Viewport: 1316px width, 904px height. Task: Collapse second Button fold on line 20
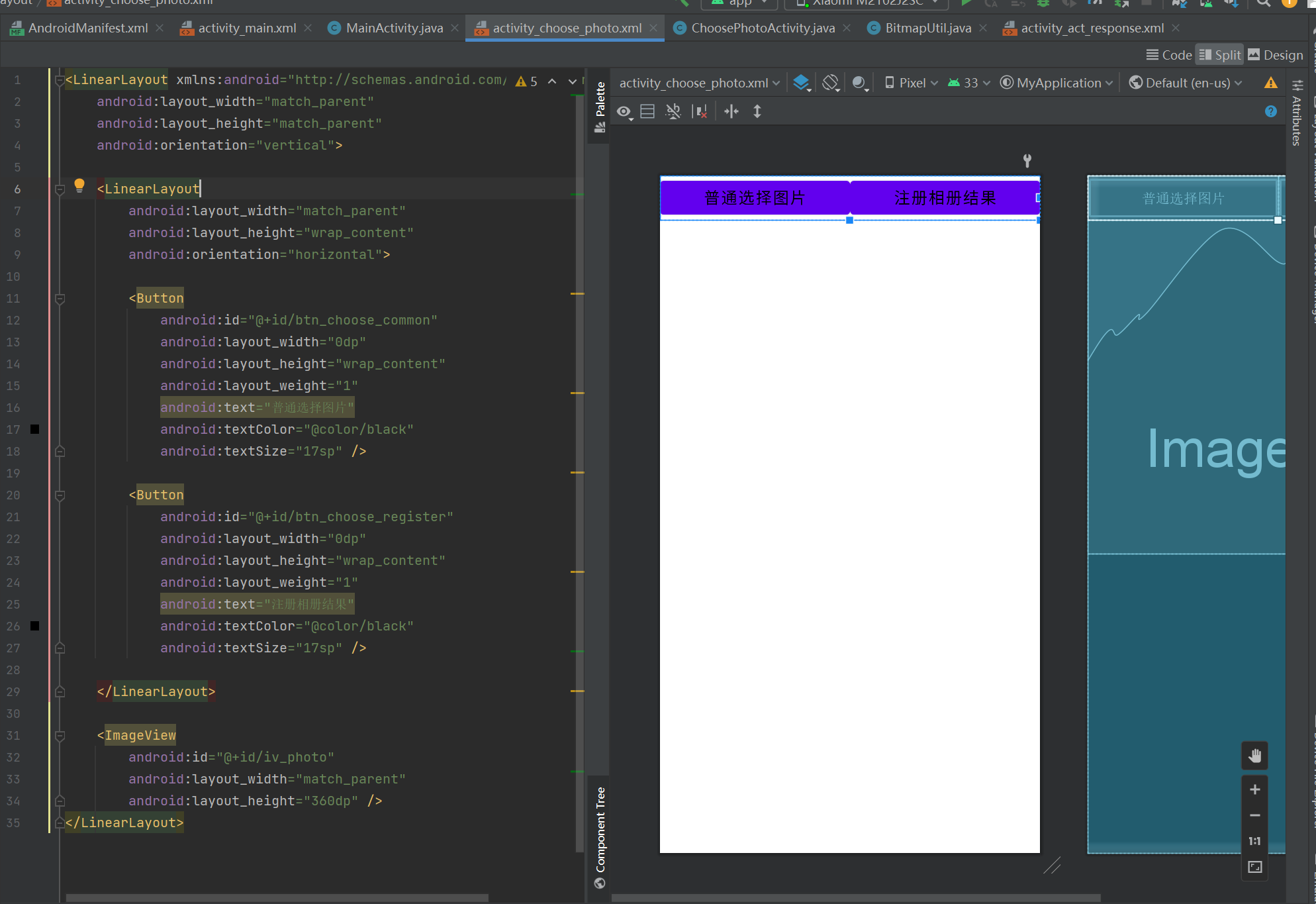coord(60,495)
